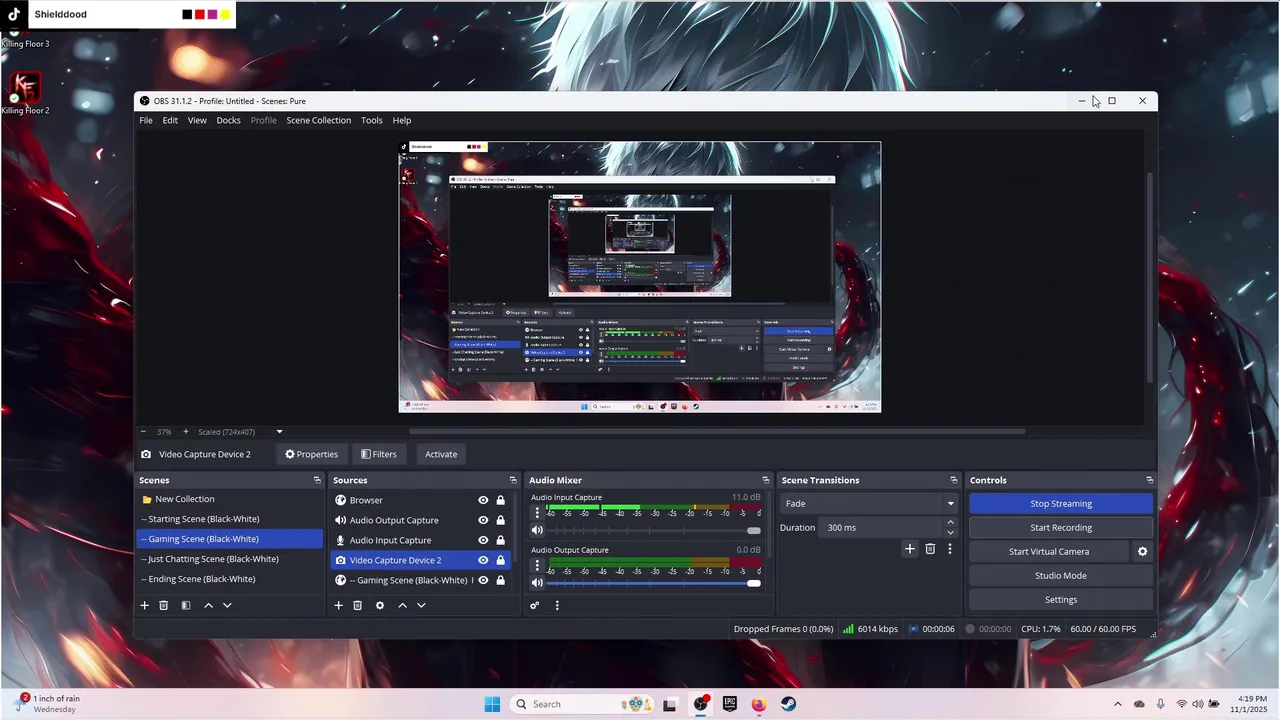Viewport: 1280px width, 720px height.
Task: Open Killing Floor 2 desktop shortcut
Action: click(x=25, y=93)
